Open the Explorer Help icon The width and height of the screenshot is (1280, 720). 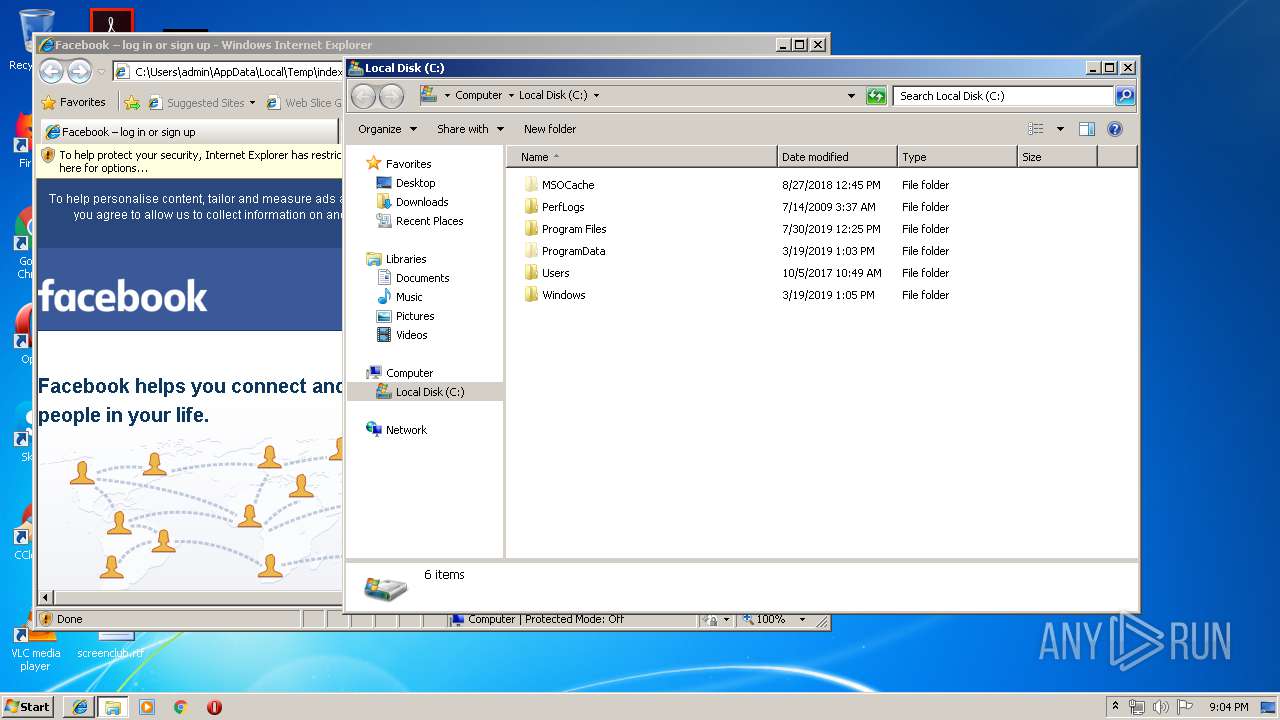pos(1115,129)
